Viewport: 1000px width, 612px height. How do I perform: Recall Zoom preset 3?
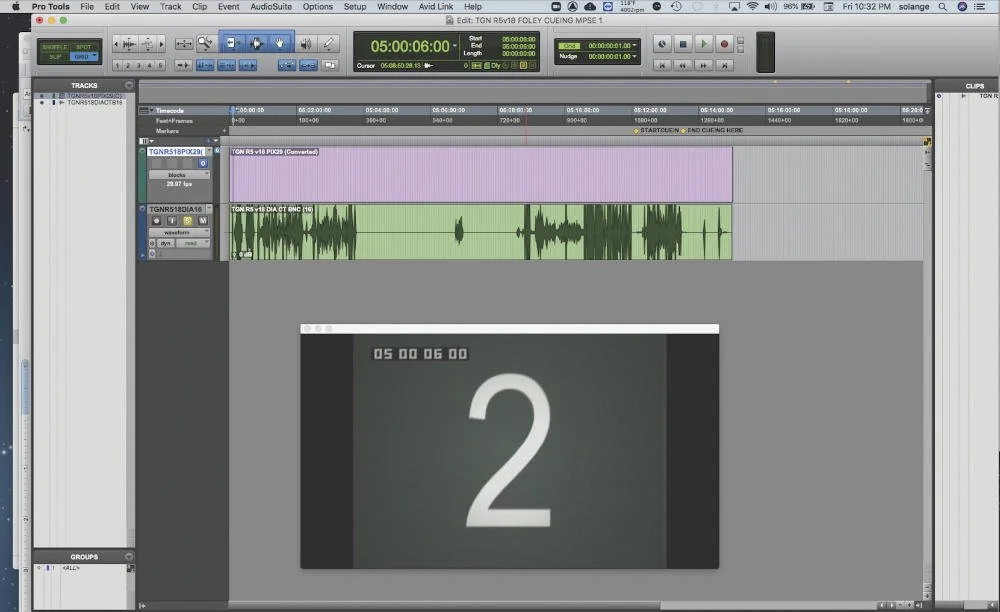pyautogui.click(x=138, y=66)
